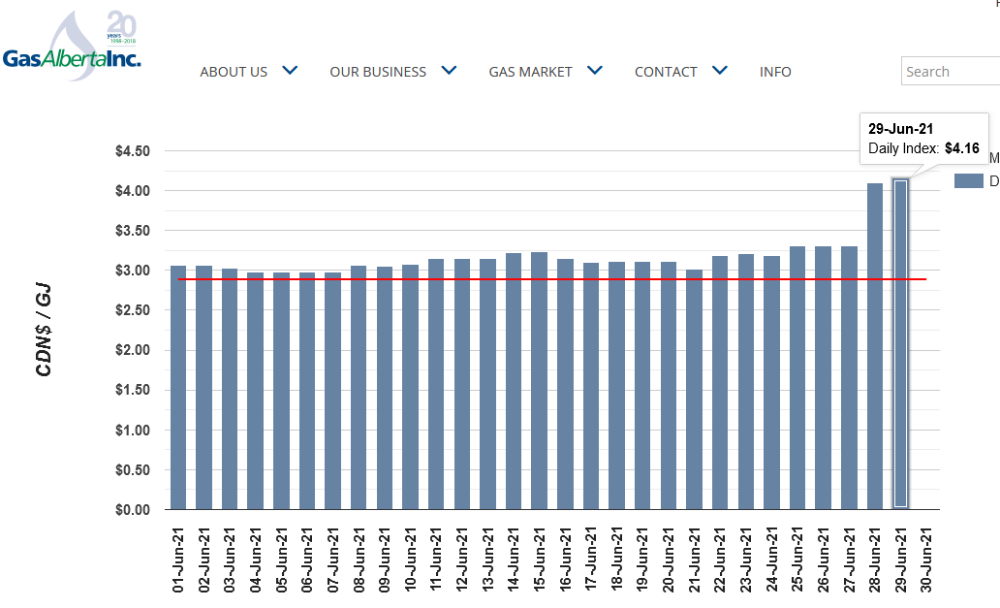Expand the Gas Market dropdown chevron
The height and width of the screenshot is (608, 1000).
tap(595, 71)
